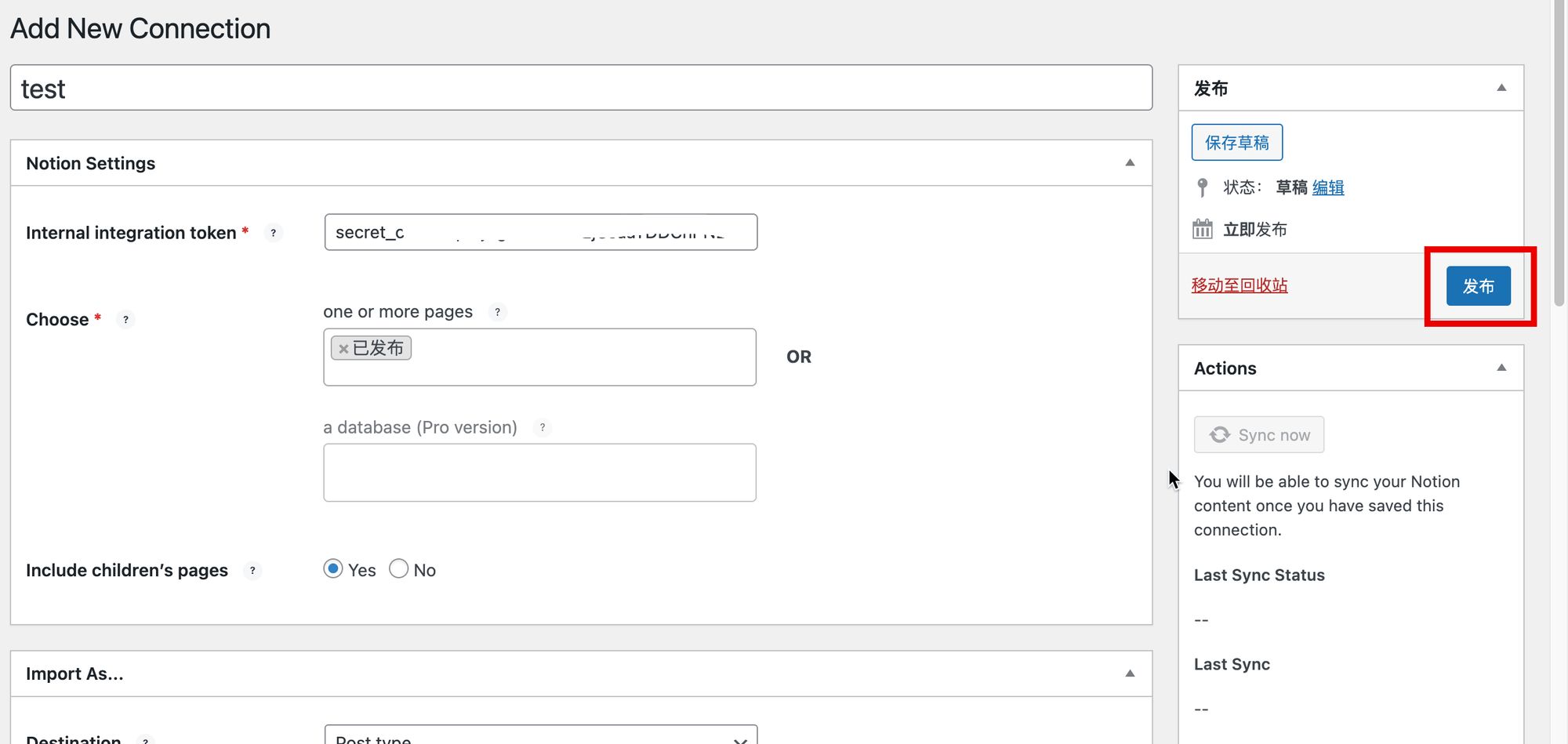Click help icon beside Choose label
The image size is (1568, 744).
click(125, 320)
